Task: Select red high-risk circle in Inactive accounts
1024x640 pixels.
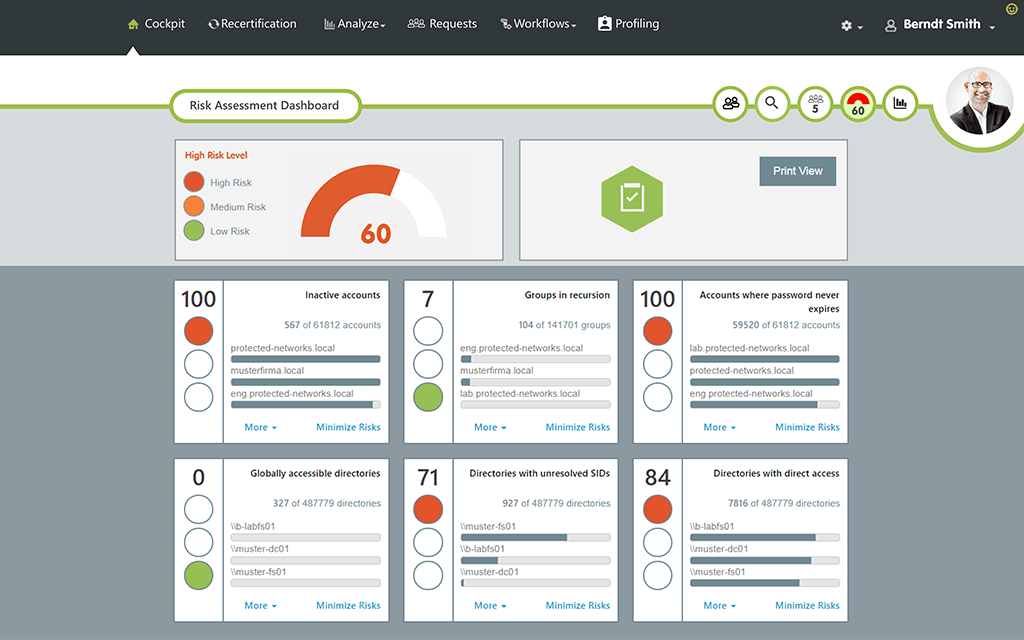Action: pyautogui.click(x=199, y=330)
